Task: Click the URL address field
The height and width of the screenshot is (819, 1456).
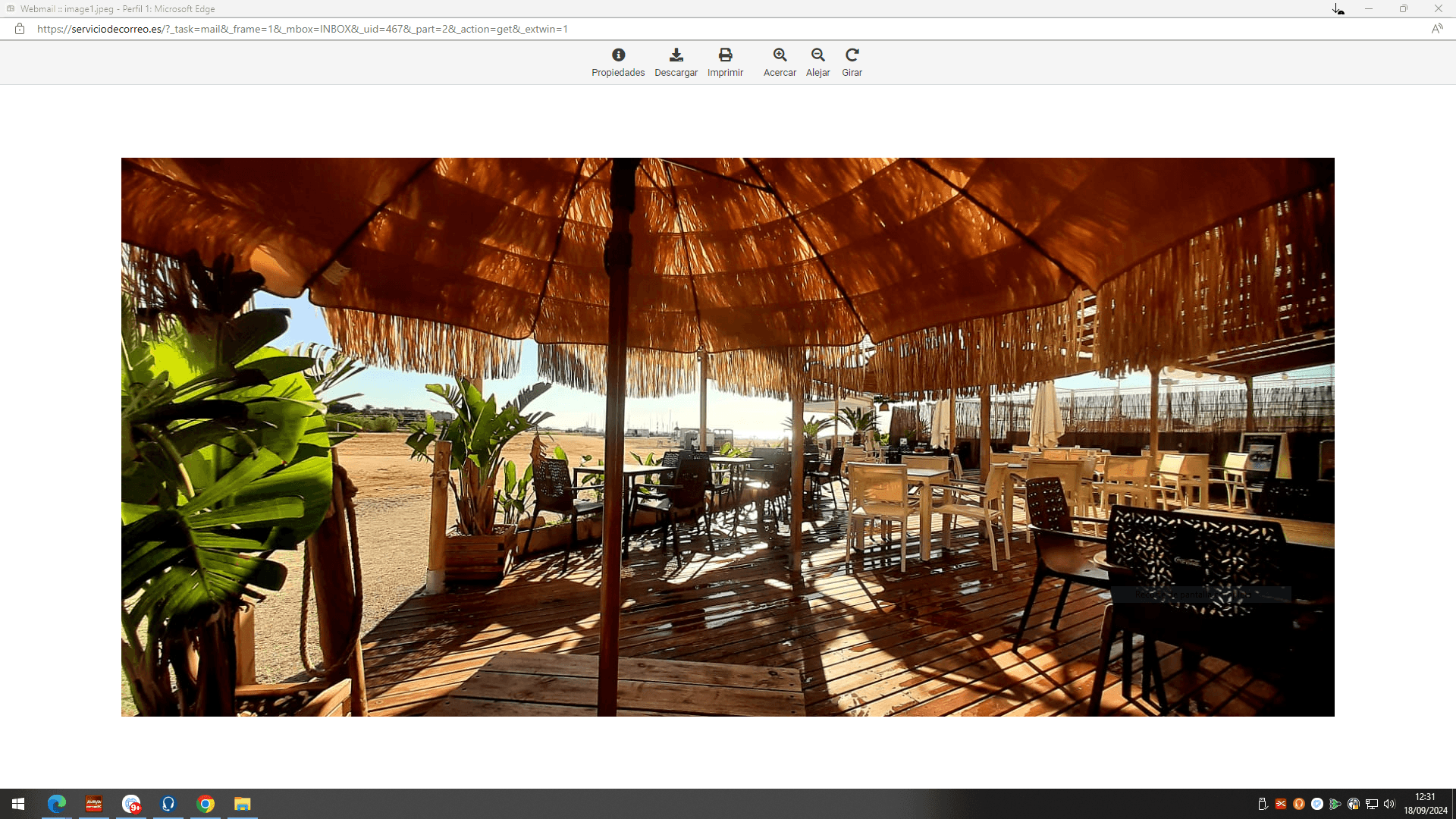Action: [x=303, y=29]
